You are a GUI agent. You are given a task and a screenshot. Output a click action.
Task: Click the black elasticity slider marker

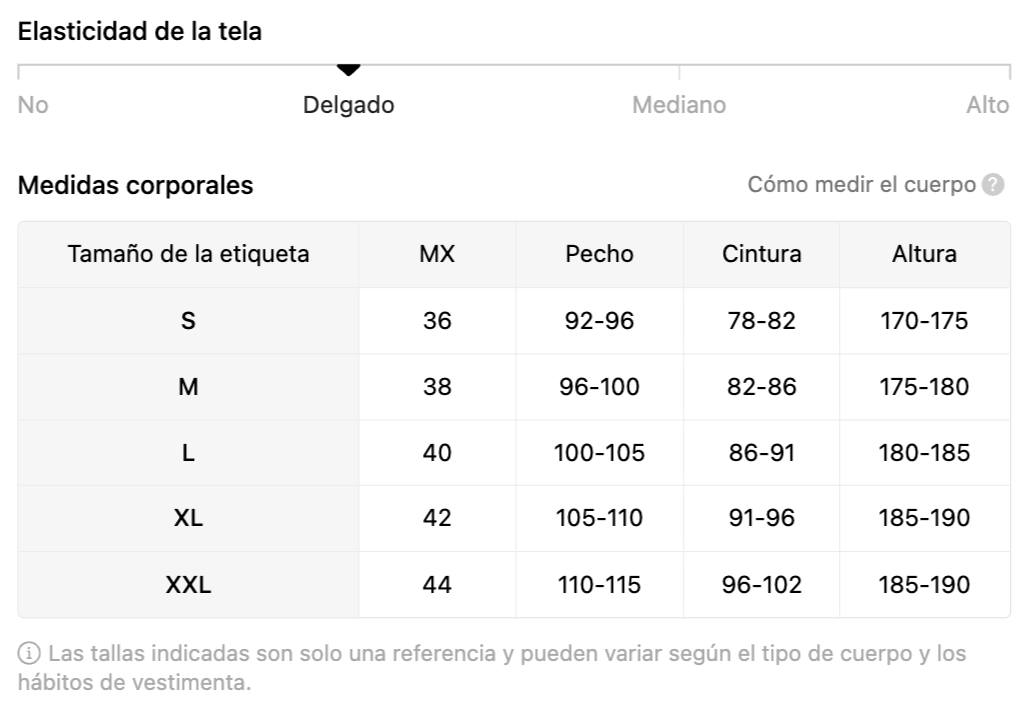(348, 70)
